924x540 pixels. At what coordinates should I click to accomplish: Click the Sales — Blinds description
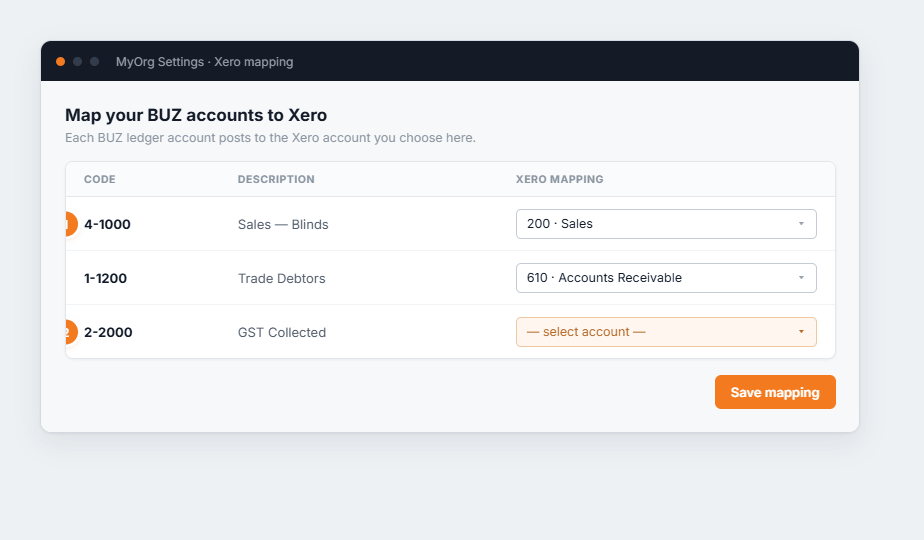coord(283,225)
